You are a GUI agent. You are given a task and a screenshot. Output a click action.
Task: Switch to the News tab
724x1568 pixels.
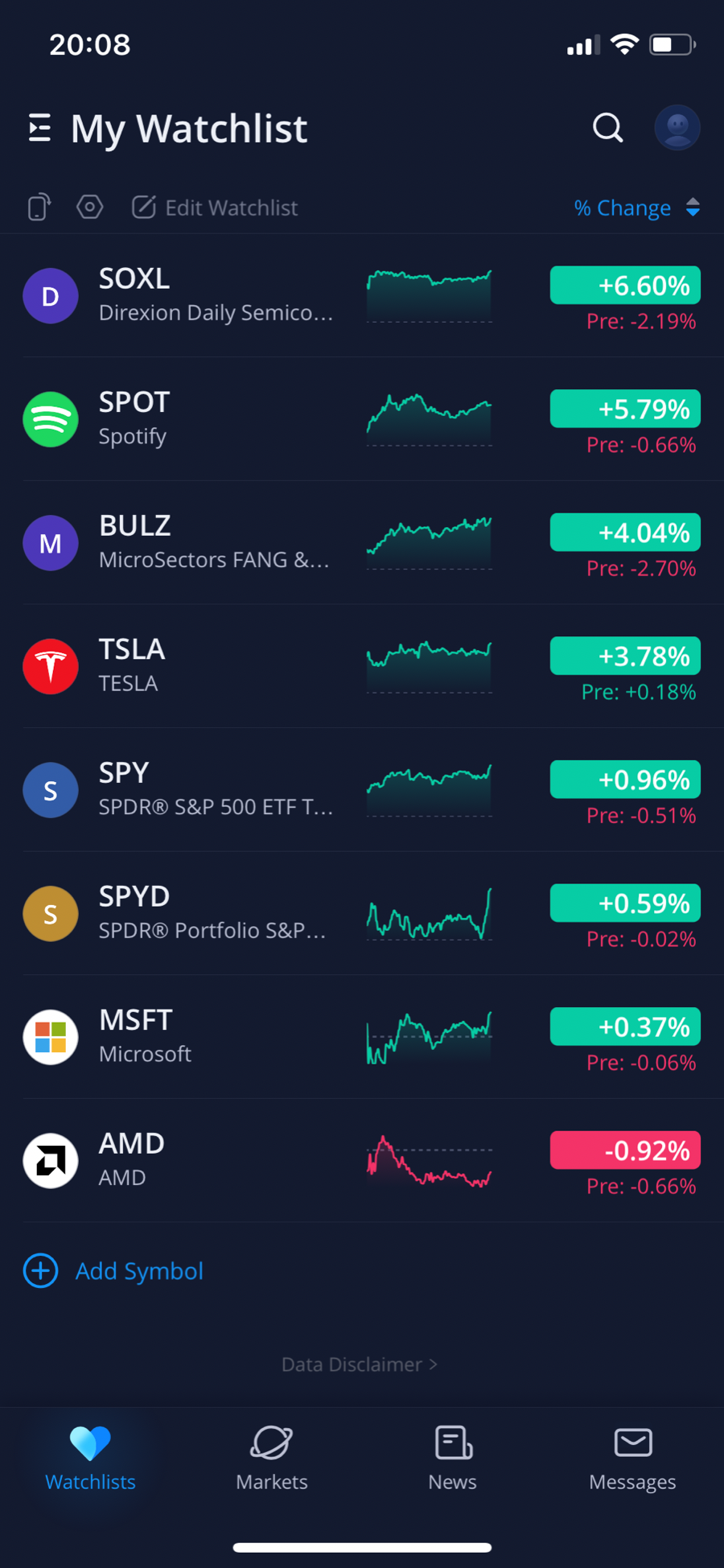click(x=453, y=1458)
